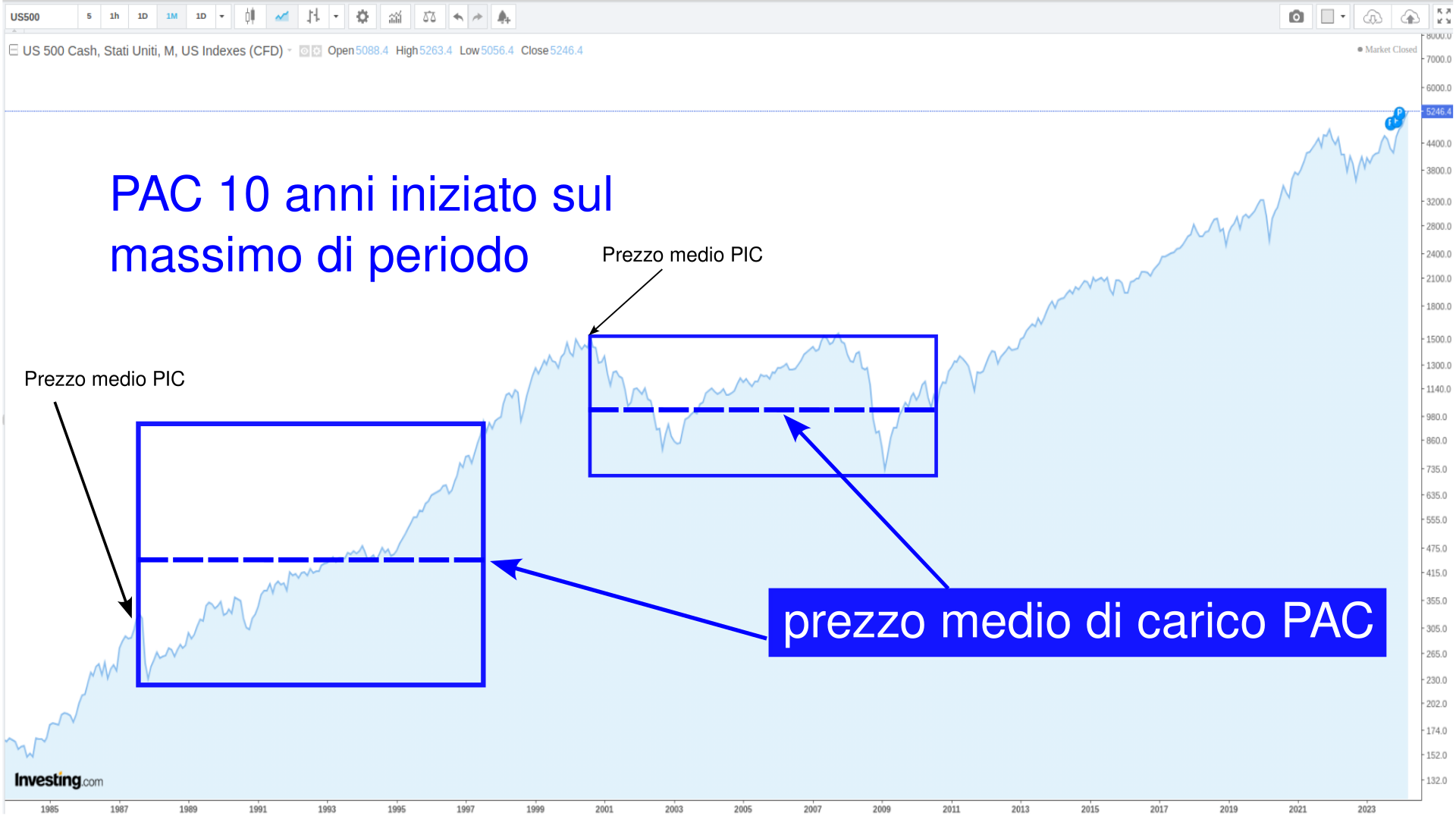
Task: Collapse the US 500 Cash legend box
Action: tap(13, 50)
